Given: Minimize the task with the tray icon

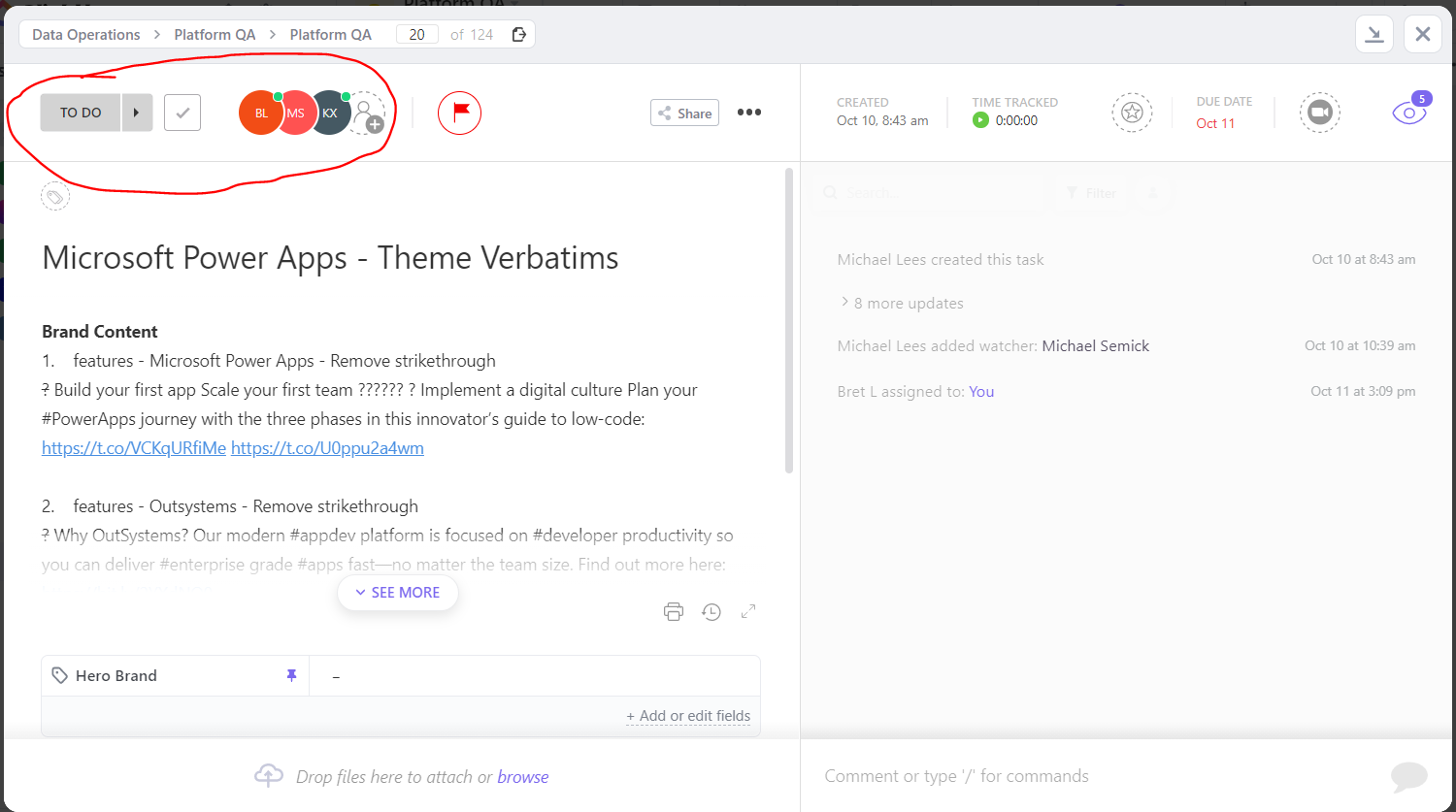Looking at the screenshot, I should click(1374, 34).
